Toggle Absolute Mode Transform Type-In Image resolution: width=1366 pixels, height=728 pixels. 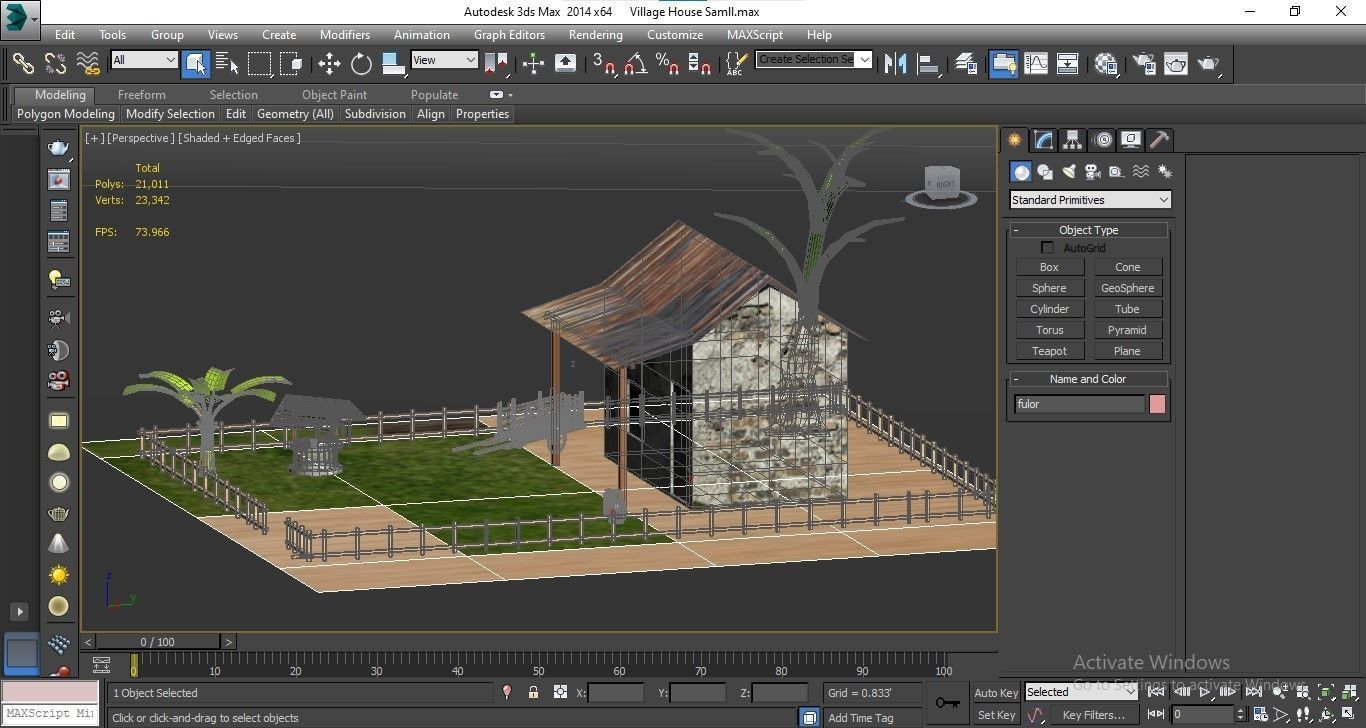coord(560,692)
